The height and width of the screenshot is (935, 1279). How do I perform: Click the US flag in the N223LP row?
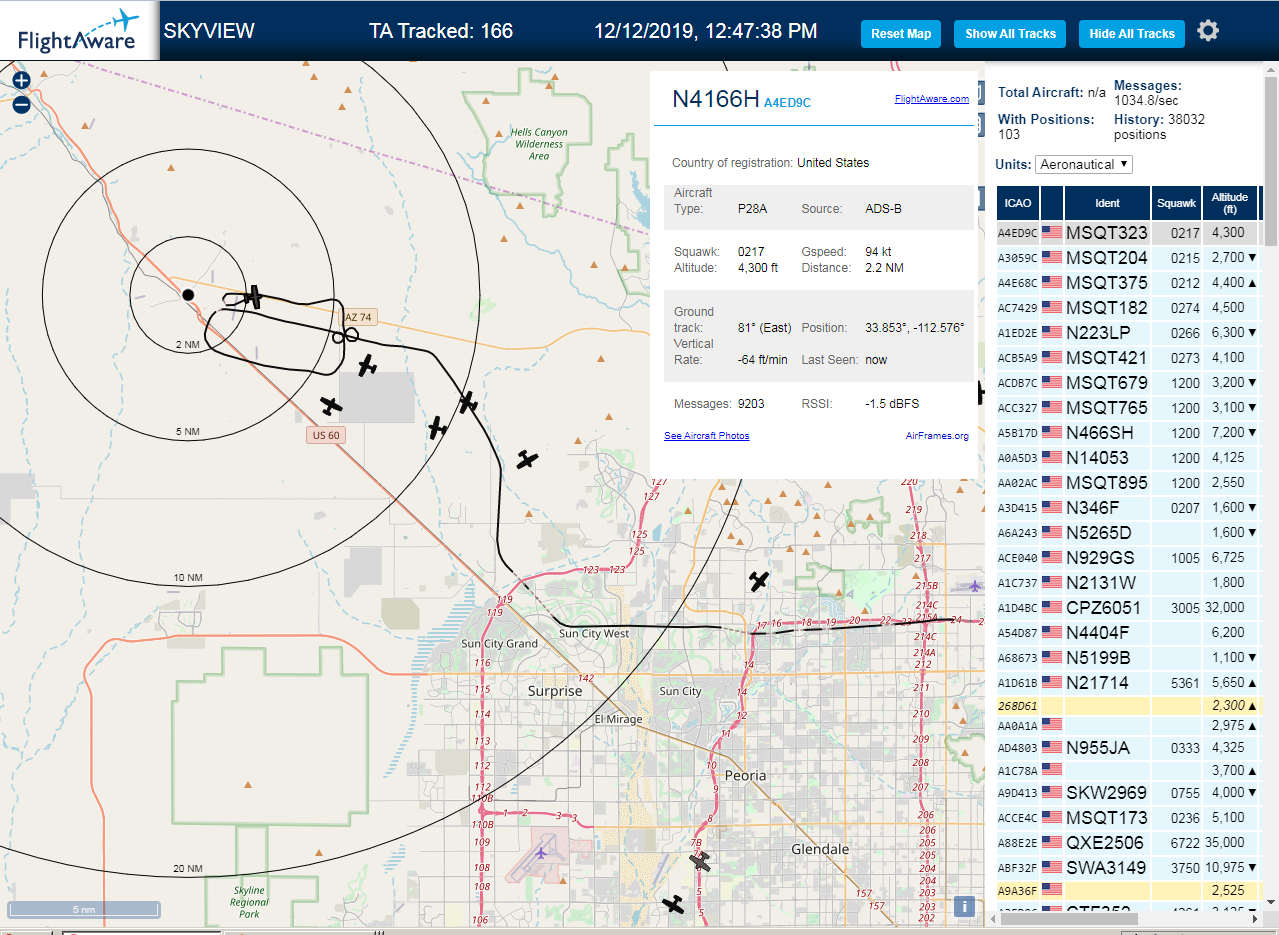[x=1052, y=333]
